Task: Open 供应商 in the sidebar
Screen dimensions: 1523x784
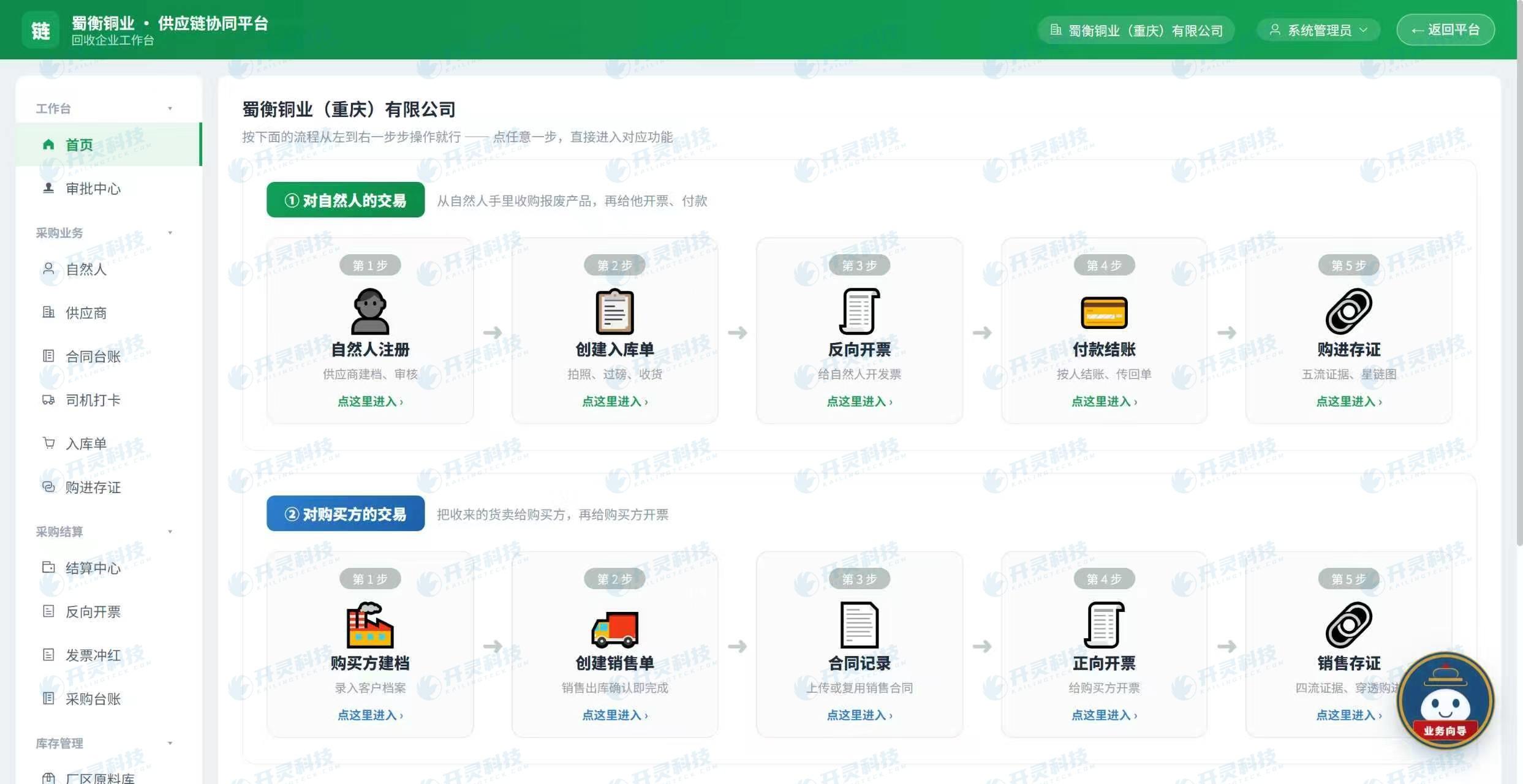Action: coord(108,312)
